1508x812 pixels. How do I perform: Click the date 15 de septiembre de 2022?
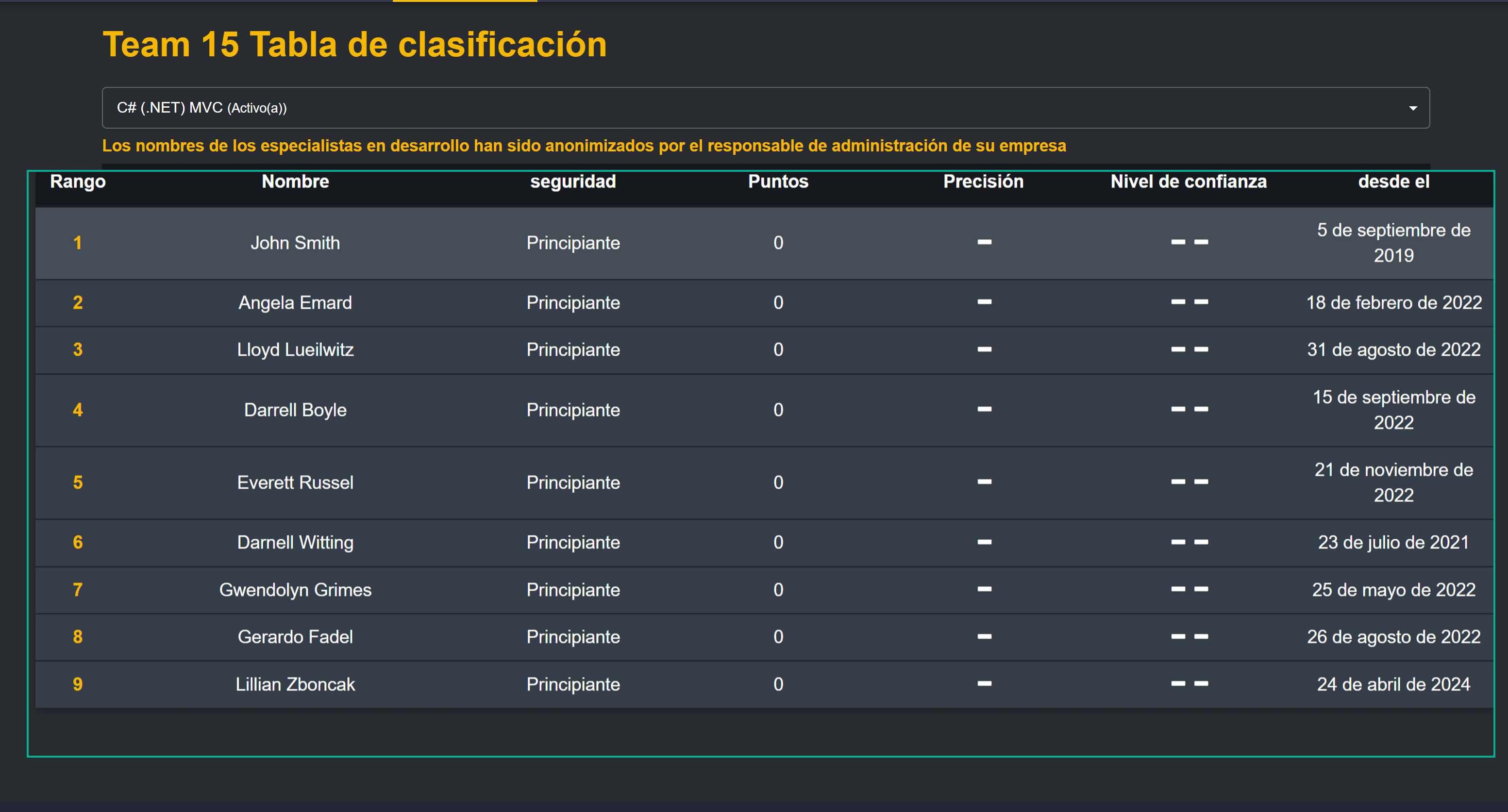1393,410
